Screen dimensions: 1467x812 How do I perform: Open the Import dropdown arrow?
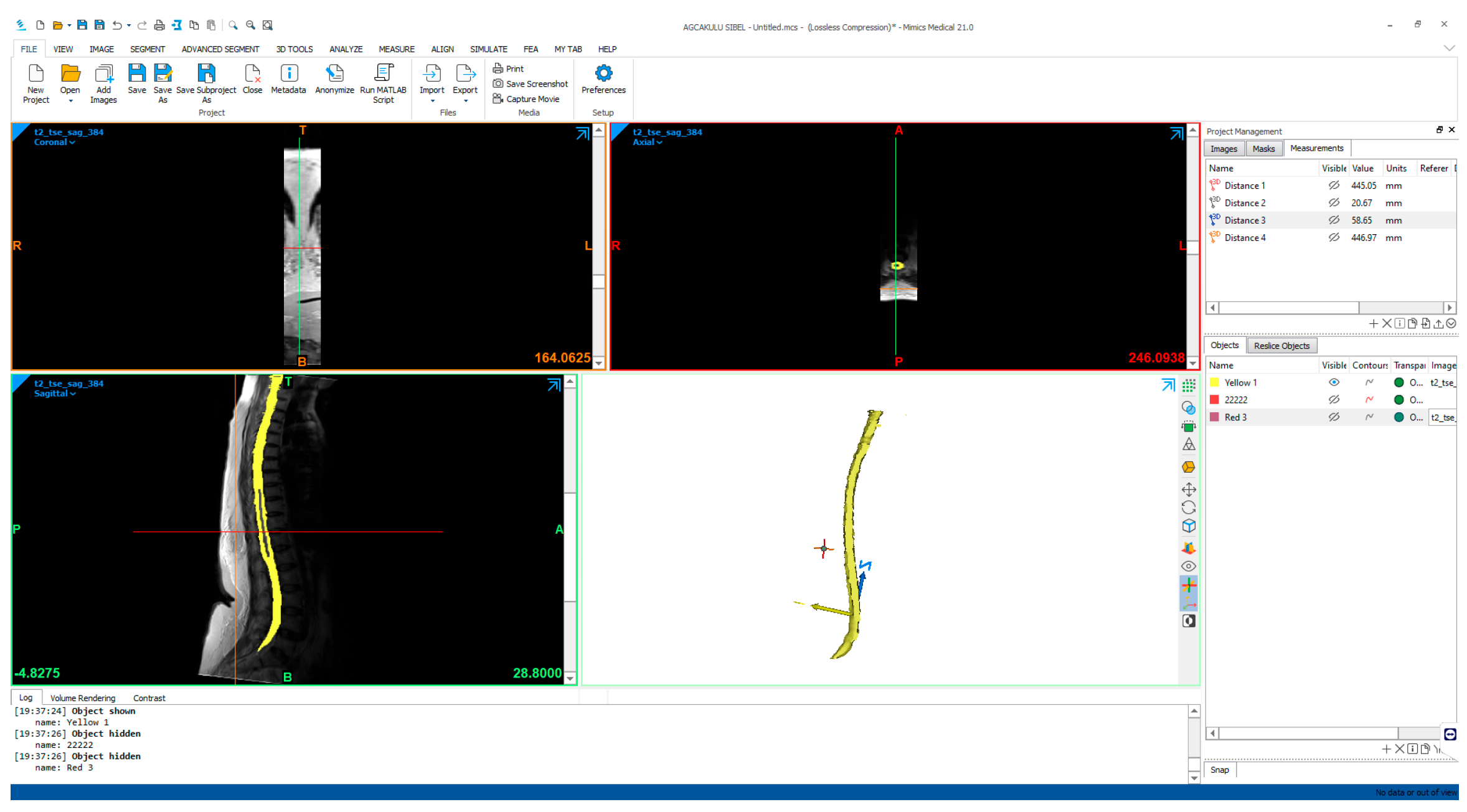pyautogui.click(x=432, y=101)
